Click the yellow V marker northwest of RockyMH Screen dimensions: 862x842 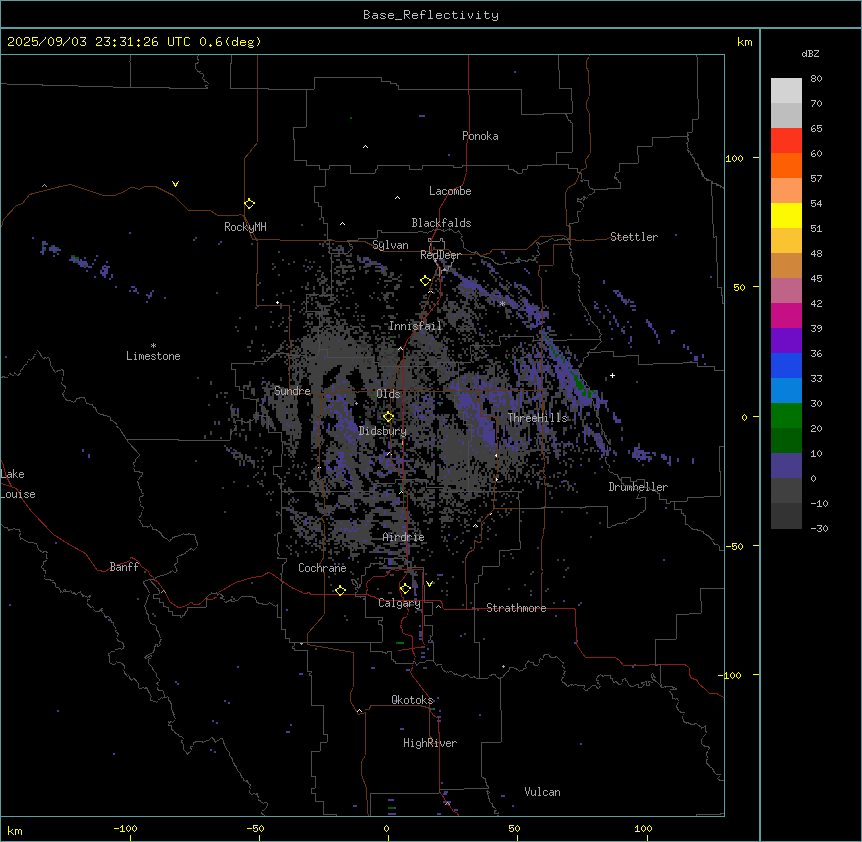(x=175, y=184)
